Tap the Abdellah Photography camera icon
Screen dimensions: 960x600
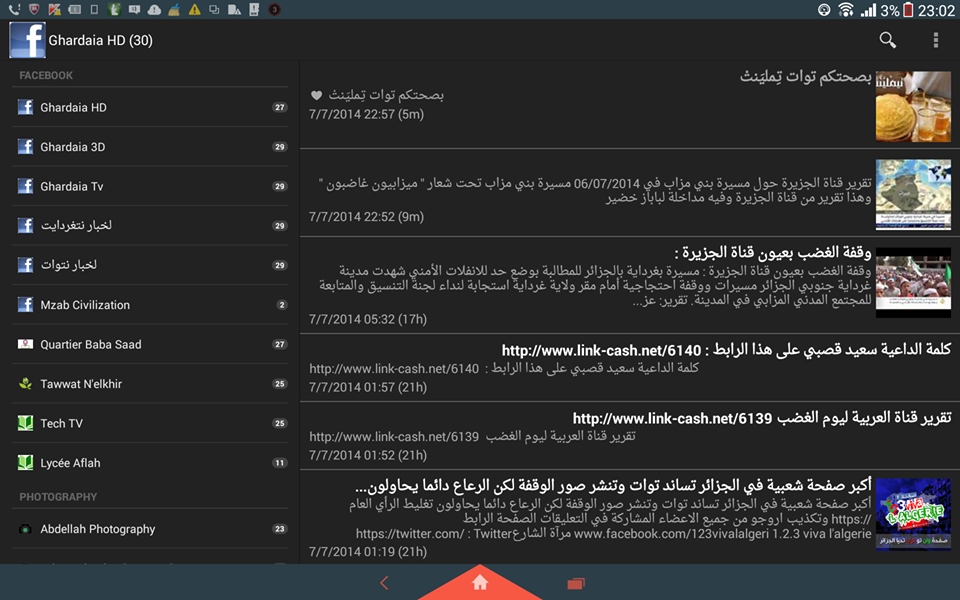click(x=25, y=529)
